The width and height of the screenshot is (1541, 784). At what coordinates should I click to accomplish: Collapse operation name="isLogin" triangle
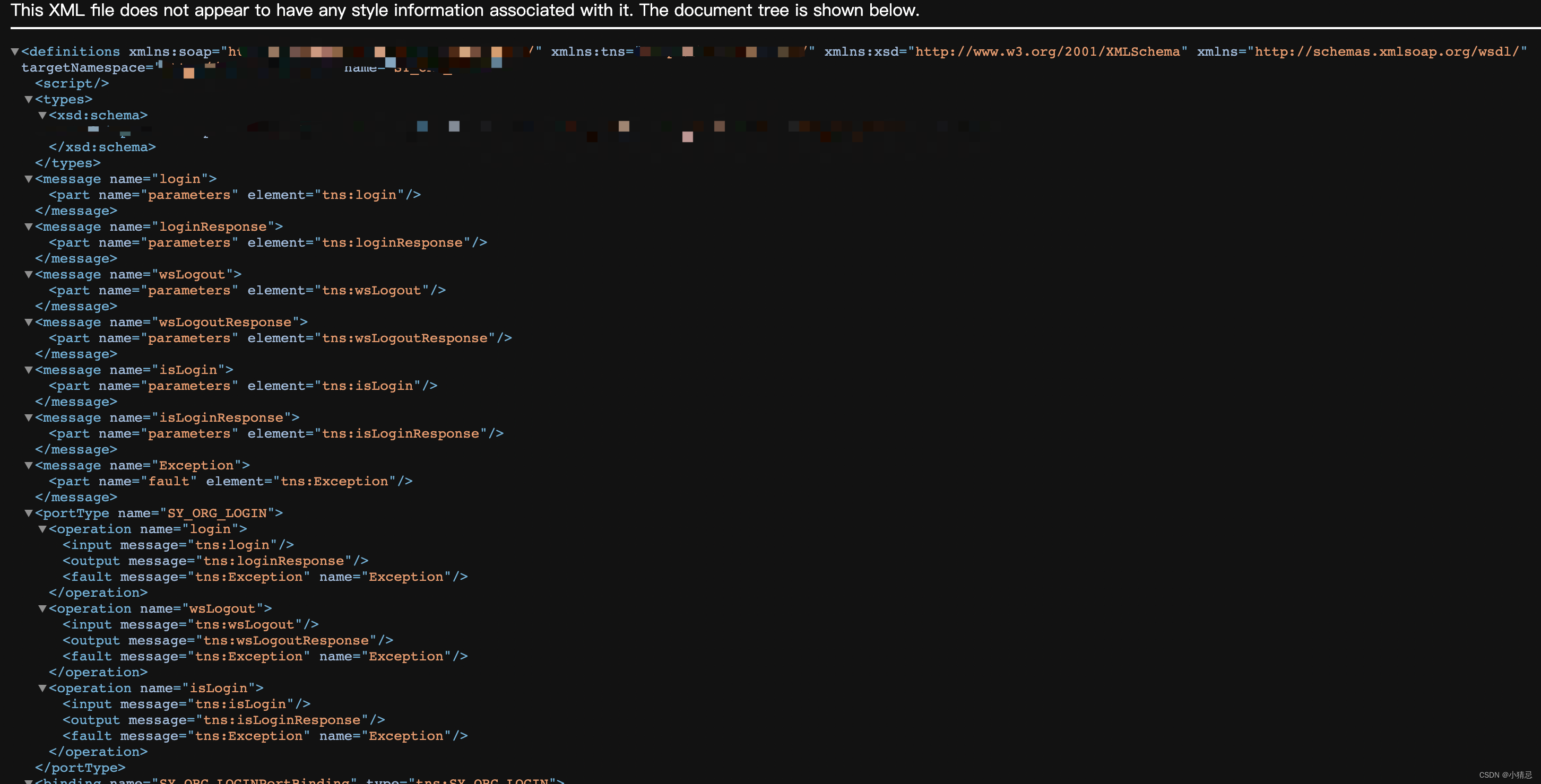pos(42,689)
